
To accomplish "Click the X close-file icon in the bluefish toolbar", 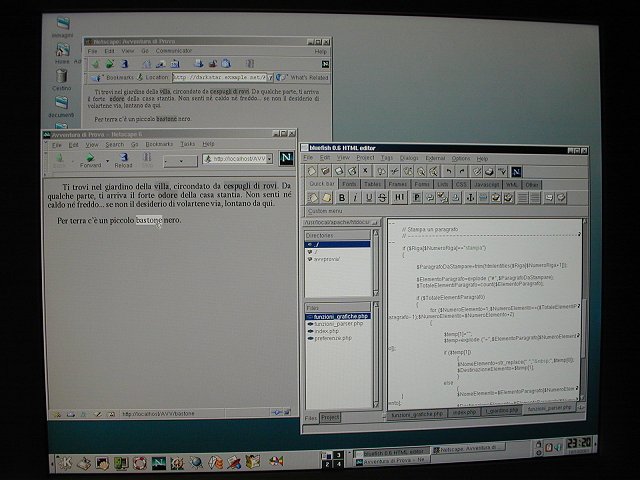I will coord(365,171).
